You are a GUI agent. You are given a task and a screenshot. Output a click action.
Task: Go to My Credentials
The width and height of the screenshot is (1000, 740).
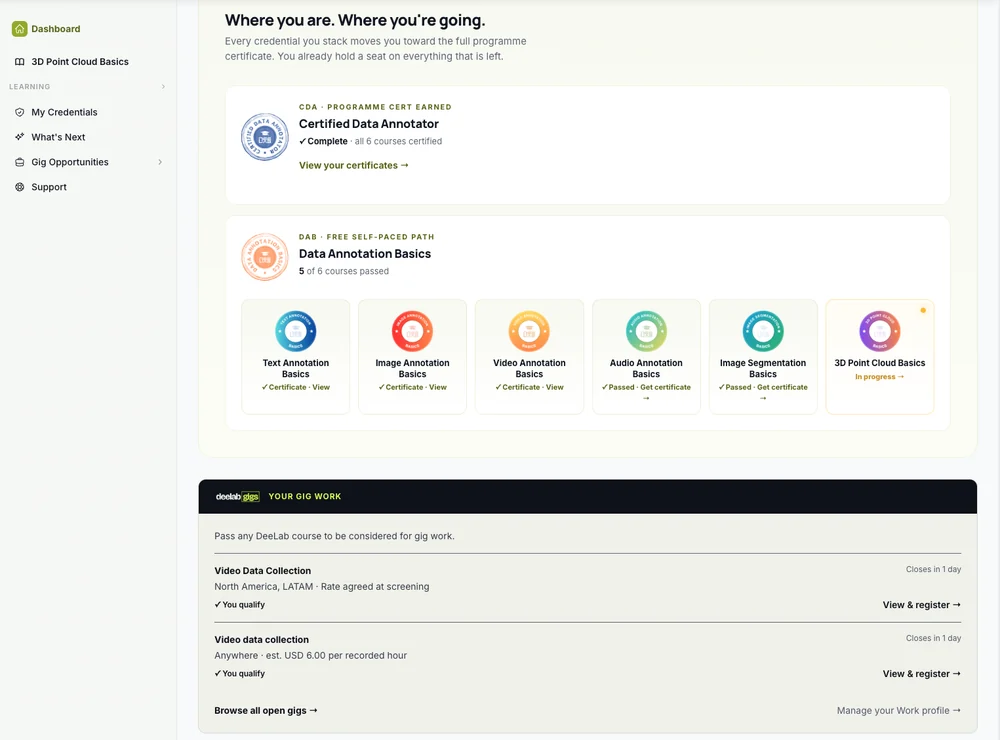point(64,112)
